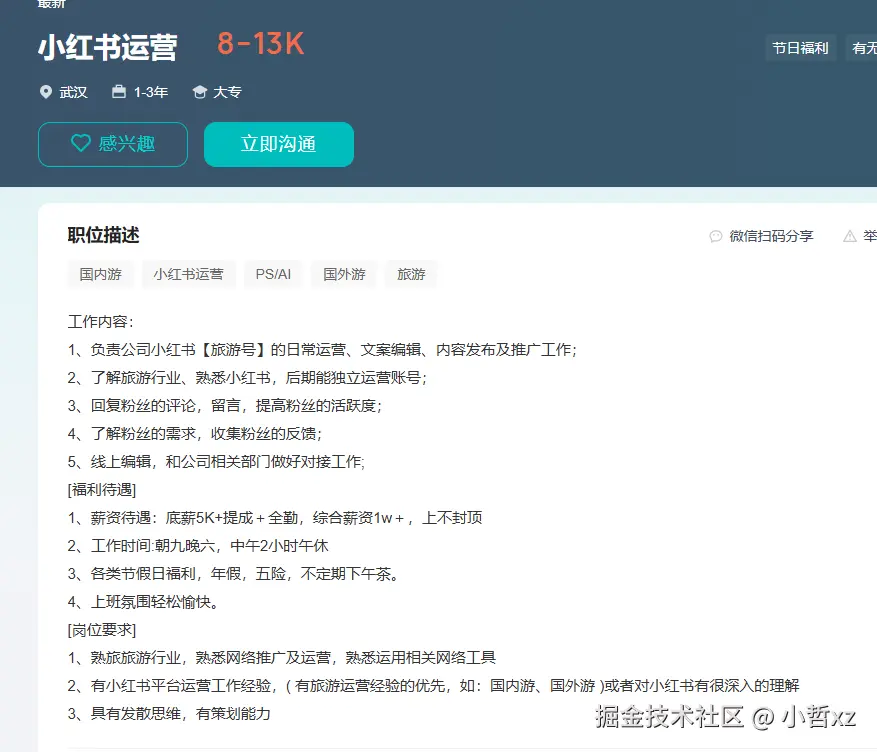The height and width of the screenshot is (752, 877).
Task: Click the line 有小红书平台运营工作经验
Action: coord(433,685)
